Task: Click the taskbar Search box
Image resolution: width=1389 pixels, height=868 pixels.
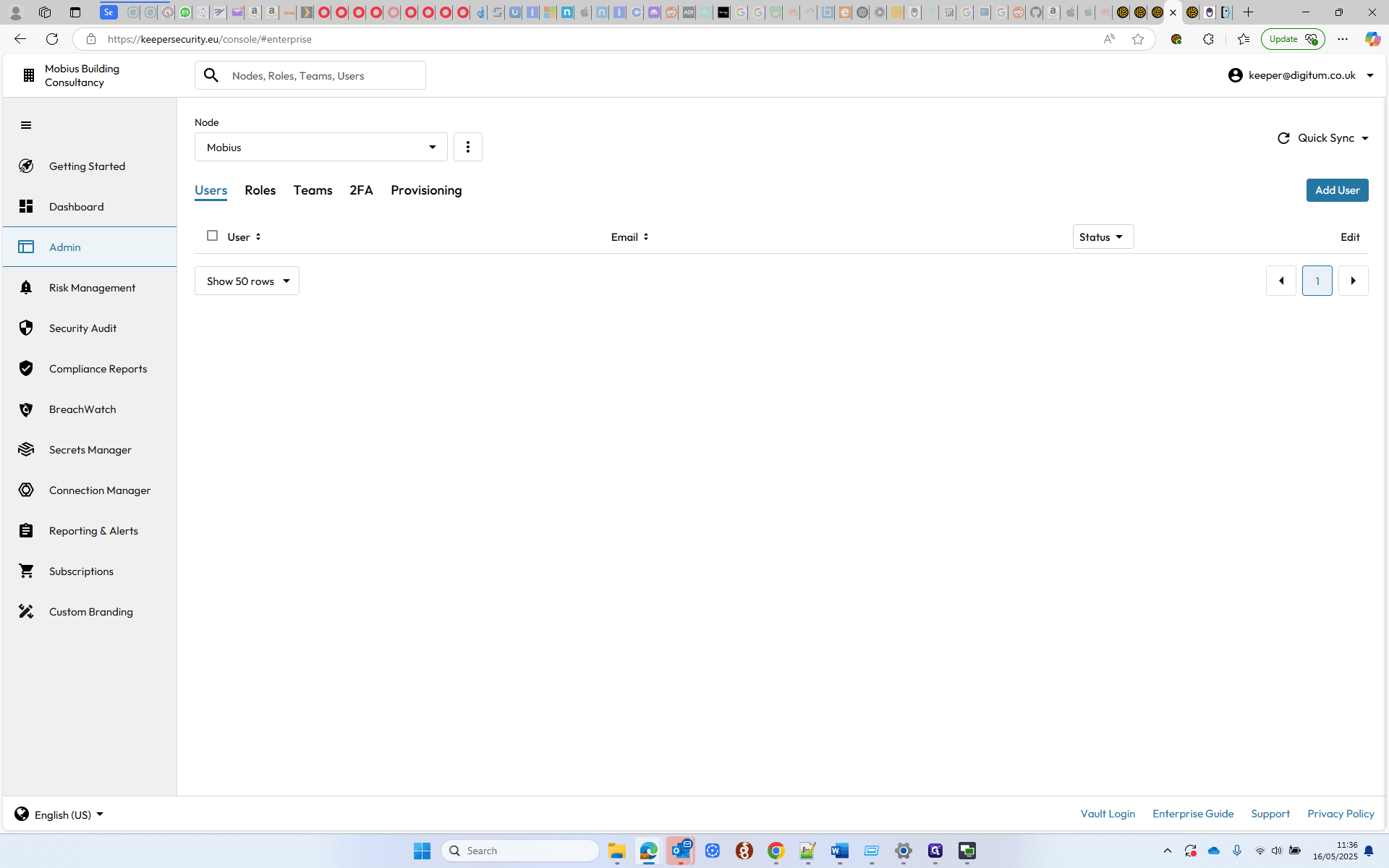Action: [x=520, y=851]
